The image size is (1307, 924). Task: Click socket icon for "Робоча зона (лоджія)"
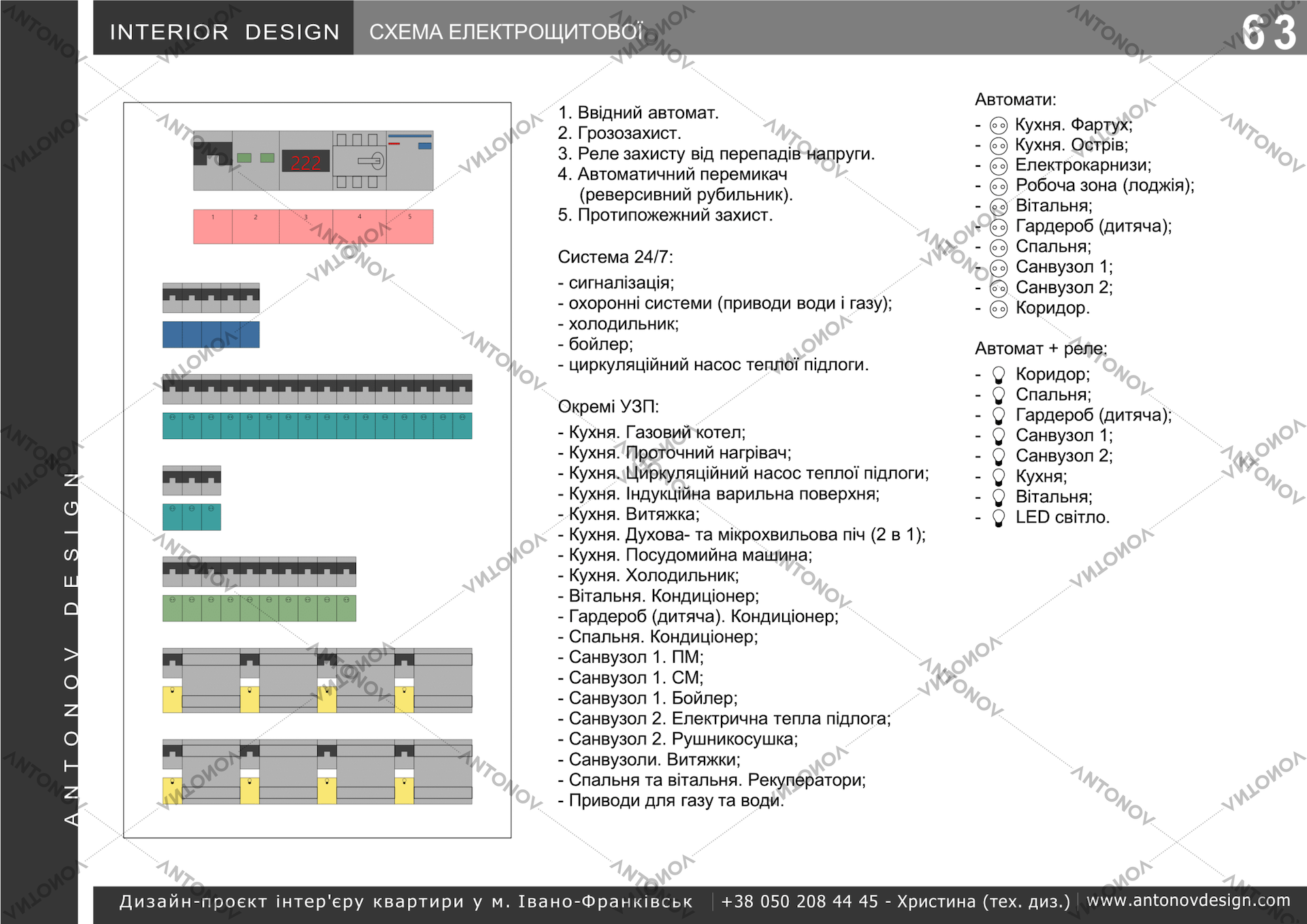[x=998, y=187]
